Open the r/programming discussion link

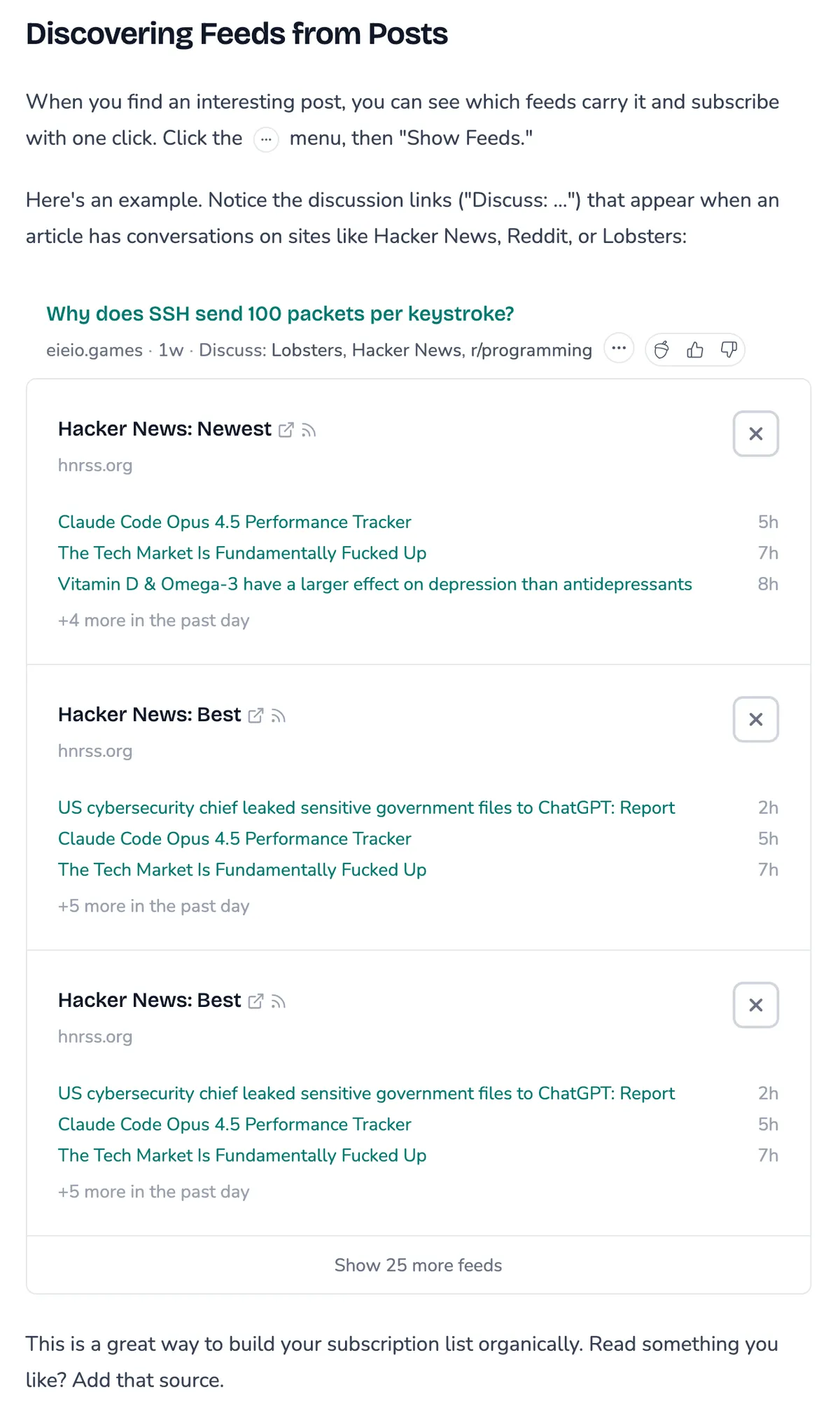(x=531, y=350)
